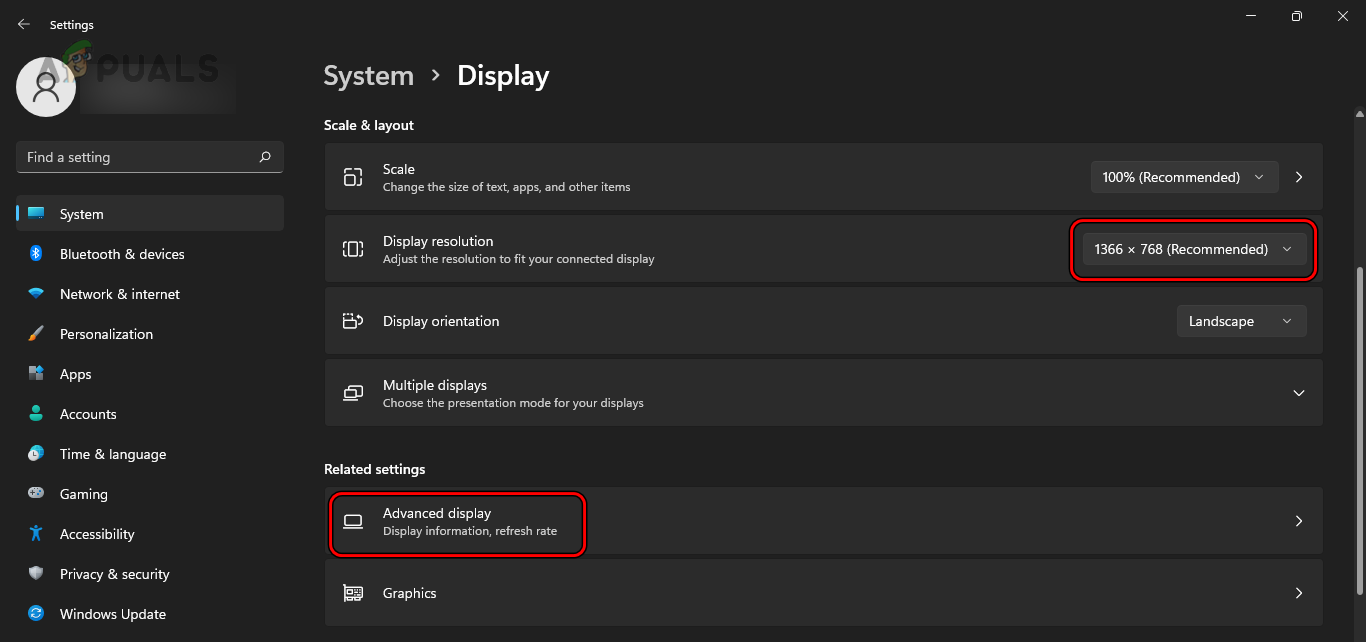
Task: Click the user profile avatar icon
Action: 46,87
